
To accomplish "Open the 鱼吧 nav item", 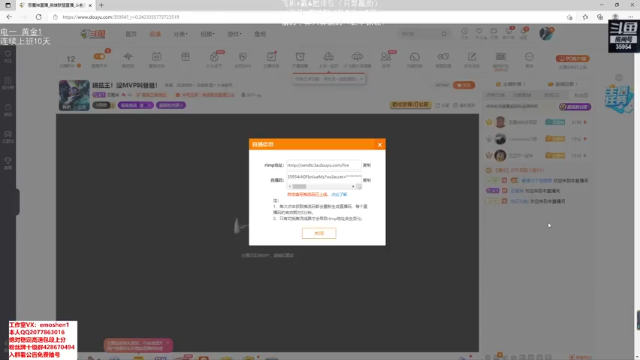I will (260, 34).
